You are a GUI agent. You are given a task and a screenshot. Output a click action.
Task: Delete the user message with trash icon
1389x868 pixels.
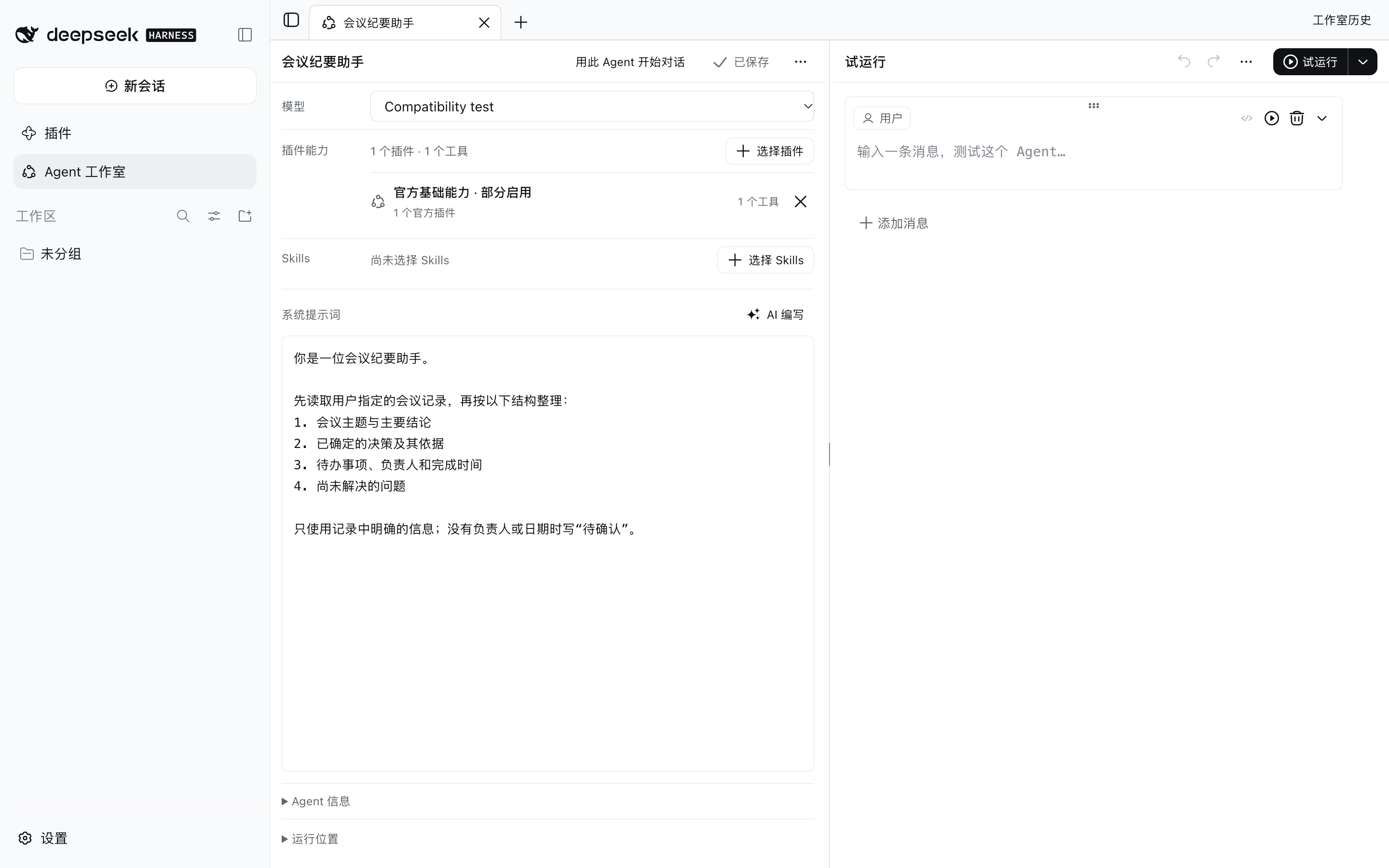tap(1296, 118)
